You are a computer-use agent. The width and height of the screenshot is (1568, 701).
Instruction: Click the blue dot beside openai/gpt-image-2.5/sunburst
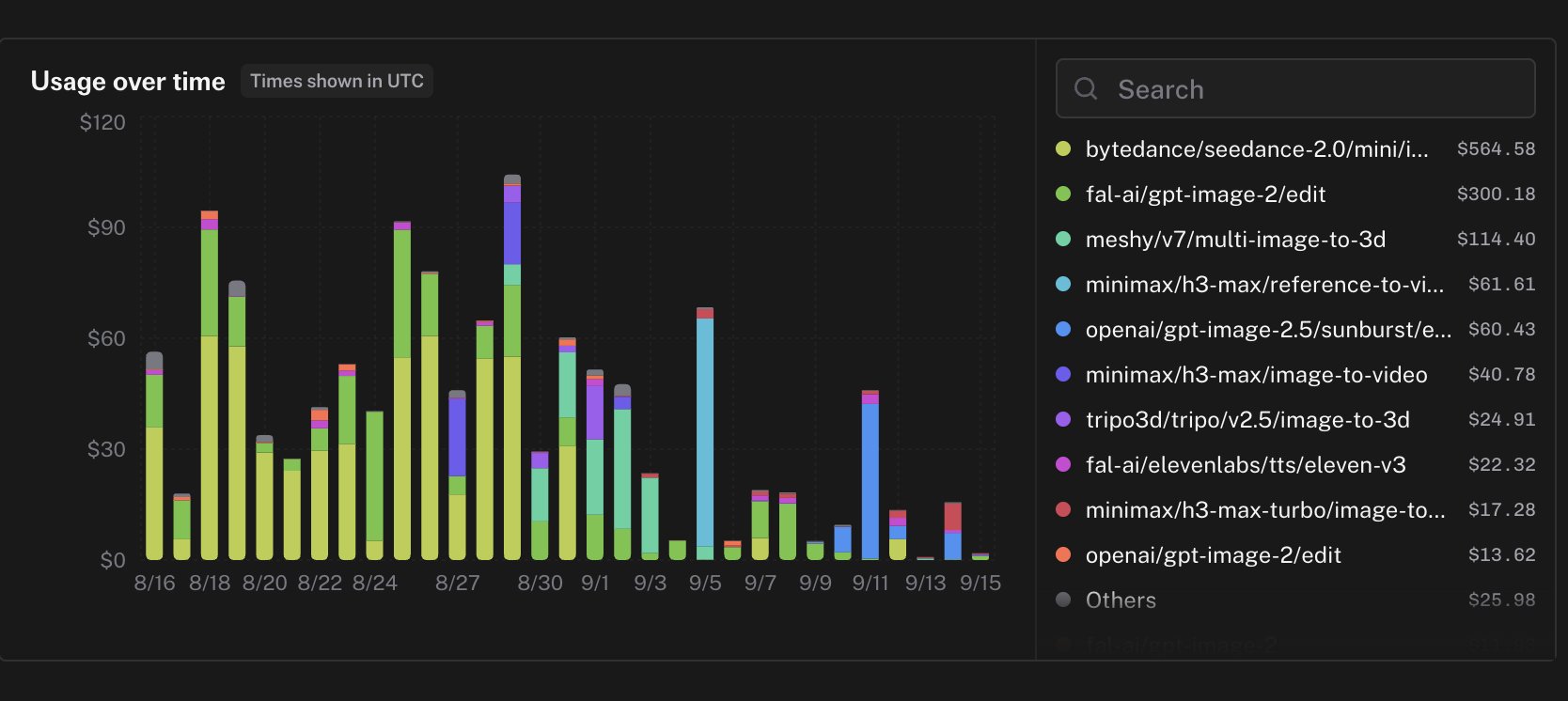tap(1063, 329)
